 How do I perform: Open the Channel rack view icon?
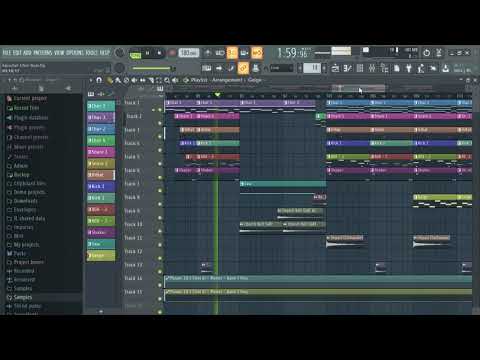click(360, 68)
